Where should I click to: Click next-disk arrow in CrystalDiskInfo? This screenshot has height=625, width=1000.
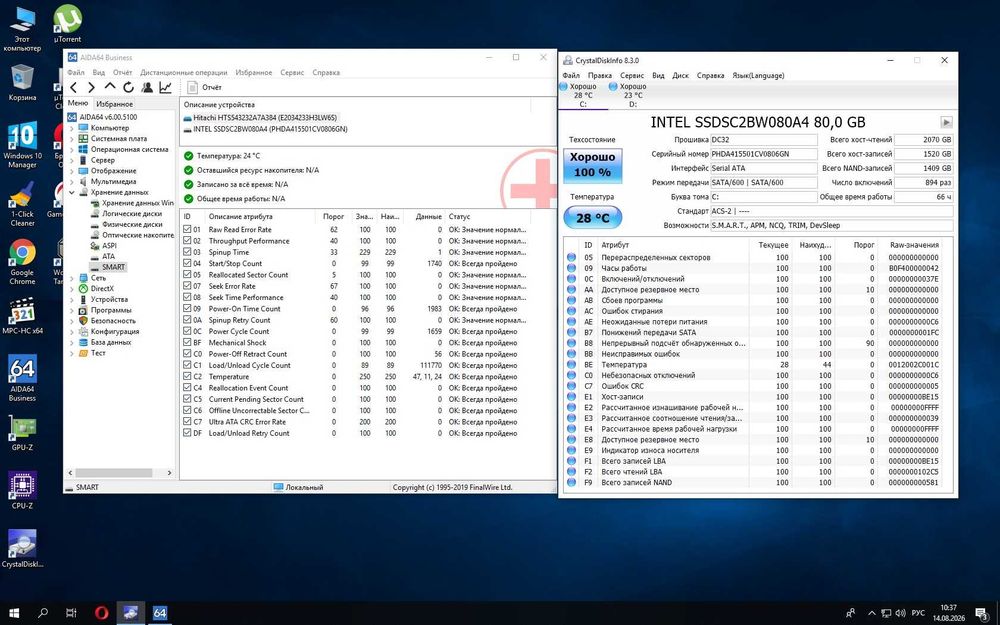[x=946, y=122]
